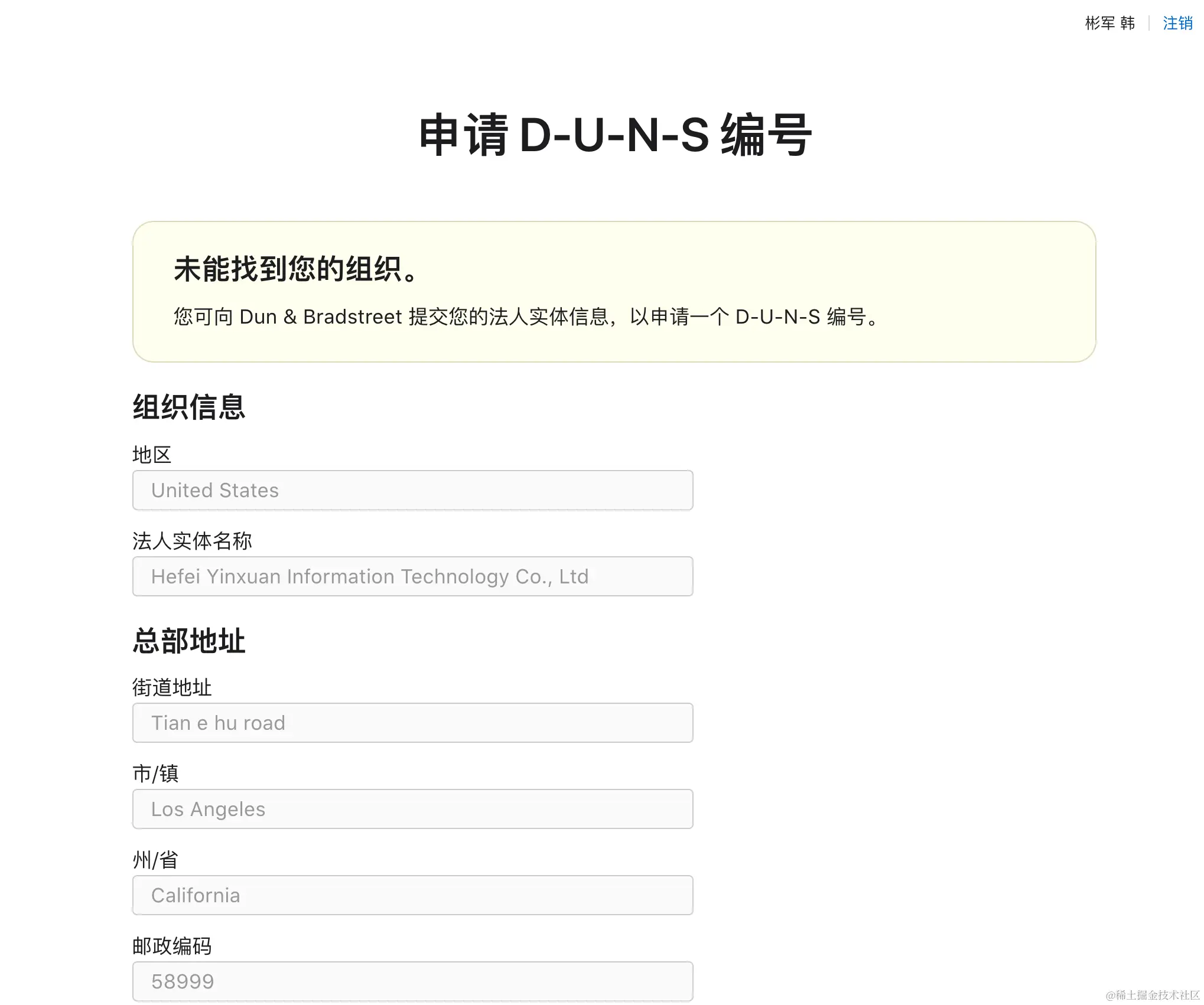Click the 邮政编码 field label
The width and height of the screenshot is (1204, 1005).
(173, 945)
